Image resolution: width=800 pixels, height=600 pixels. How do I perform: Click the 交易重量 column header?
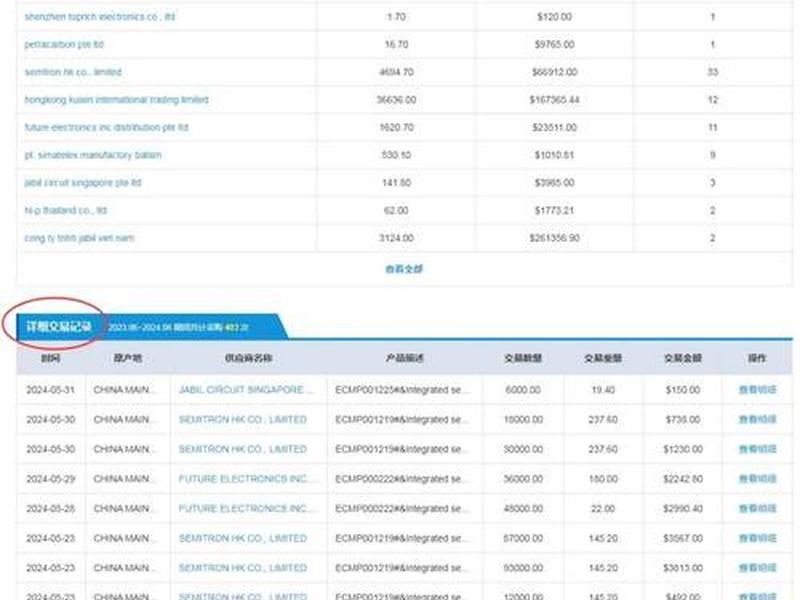603,358
